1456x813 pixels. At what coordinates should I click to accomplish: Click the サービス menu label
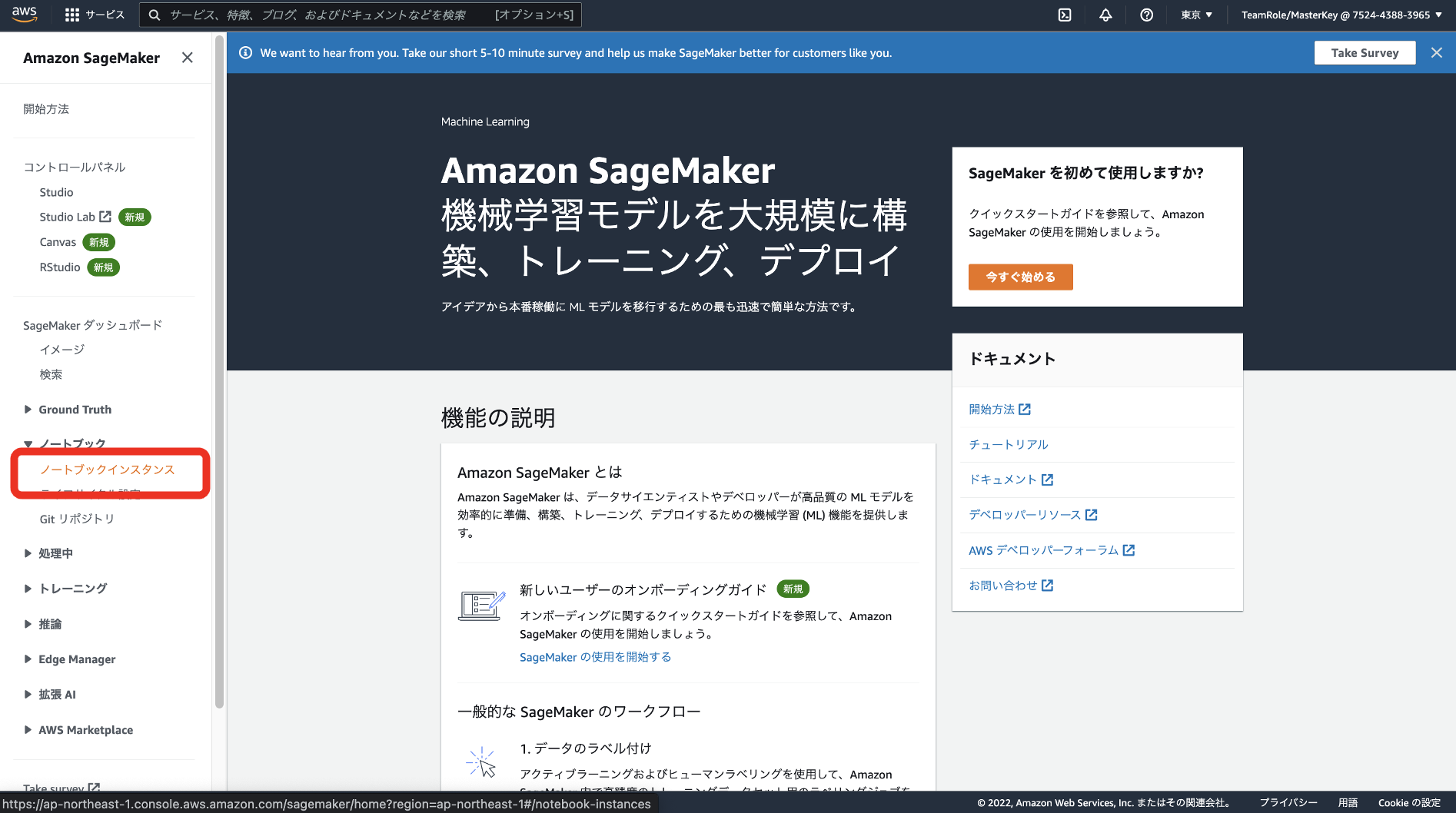coord(105,15)
